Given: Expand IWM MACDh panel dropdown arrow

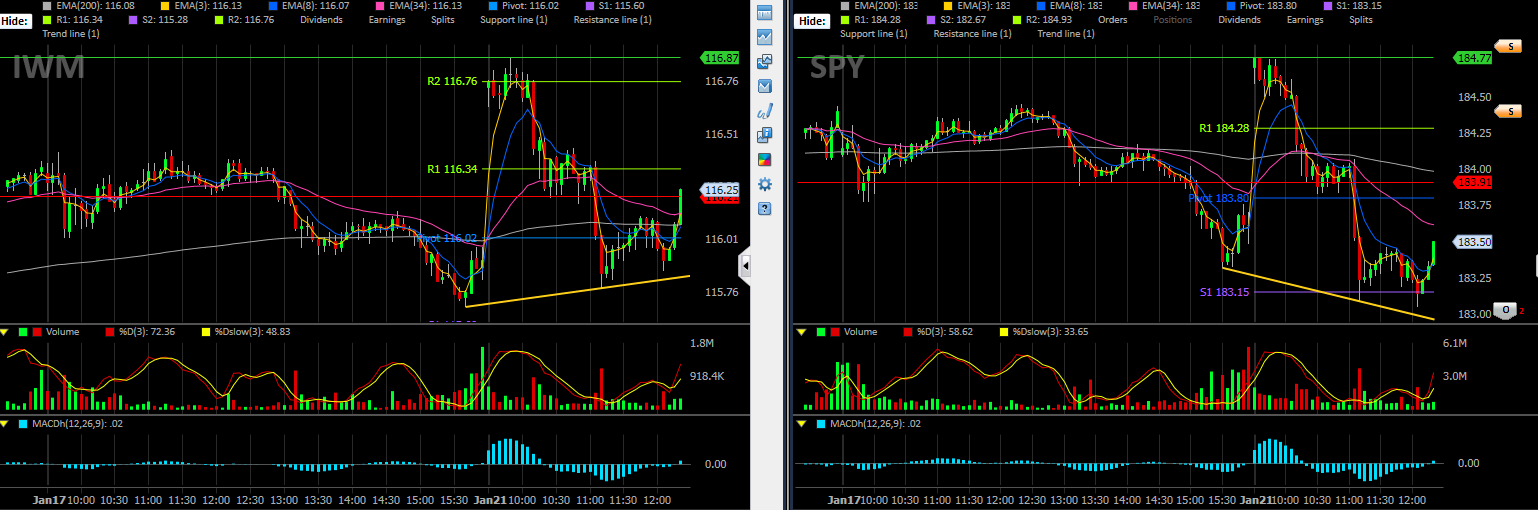Looking at the screenshot, I should (x=4, y=424).
